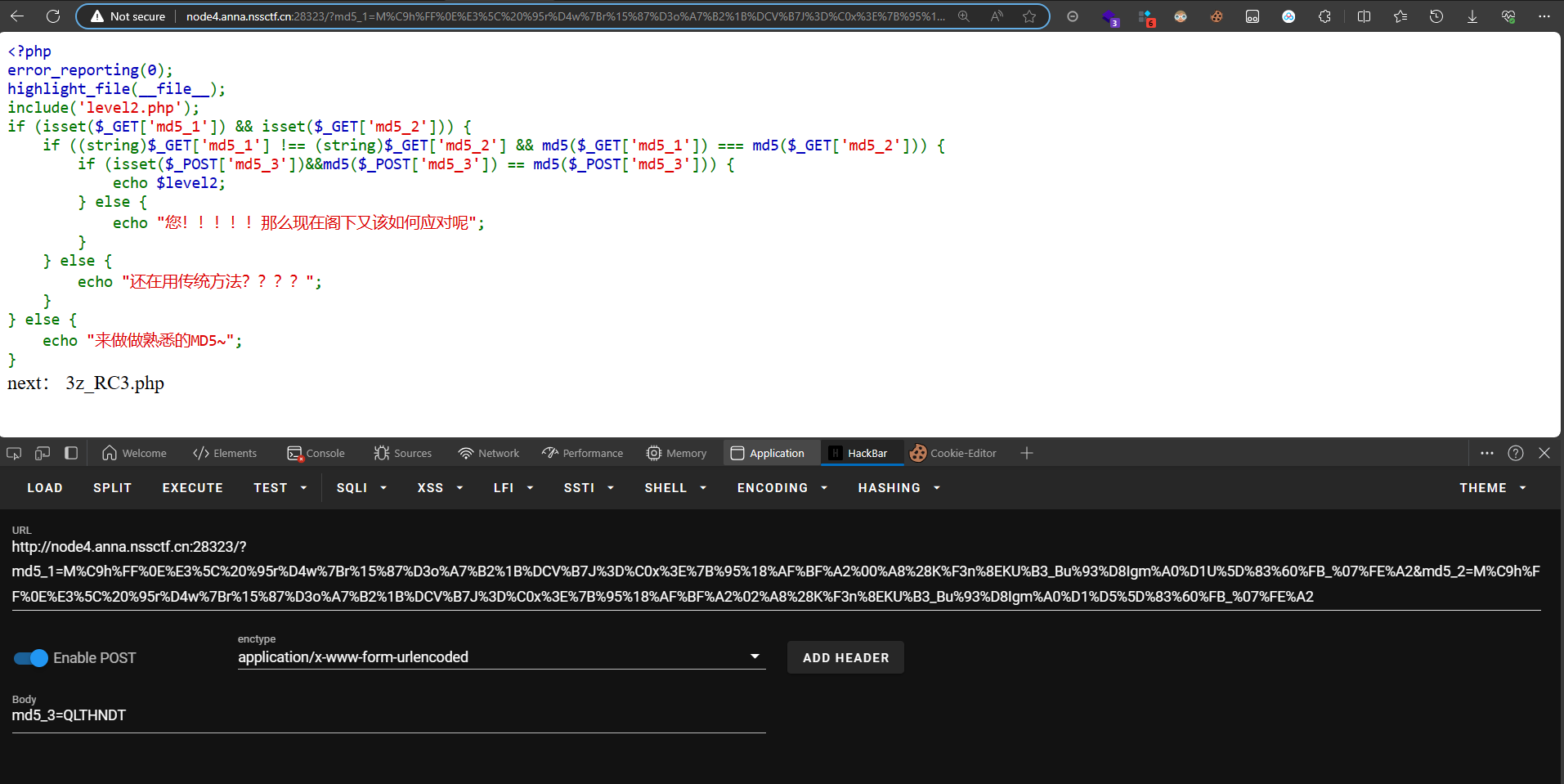Open the THEME dropdown
The width and height of the screenshot is (1564, 784).
click(1492, 488)
